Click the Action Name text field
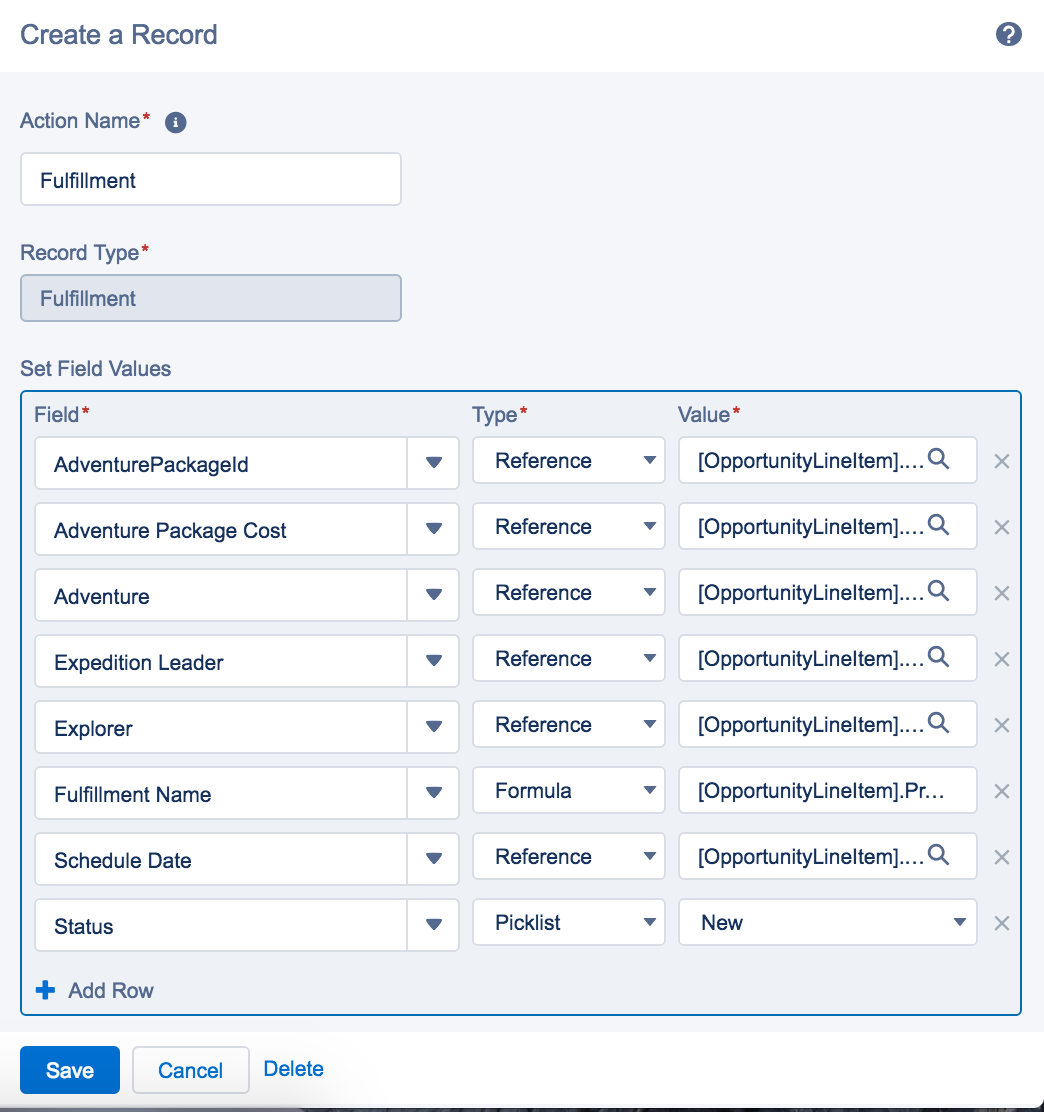This screenshot has width=1044, height=1112. pyautogui.click(x=210, y=180)
